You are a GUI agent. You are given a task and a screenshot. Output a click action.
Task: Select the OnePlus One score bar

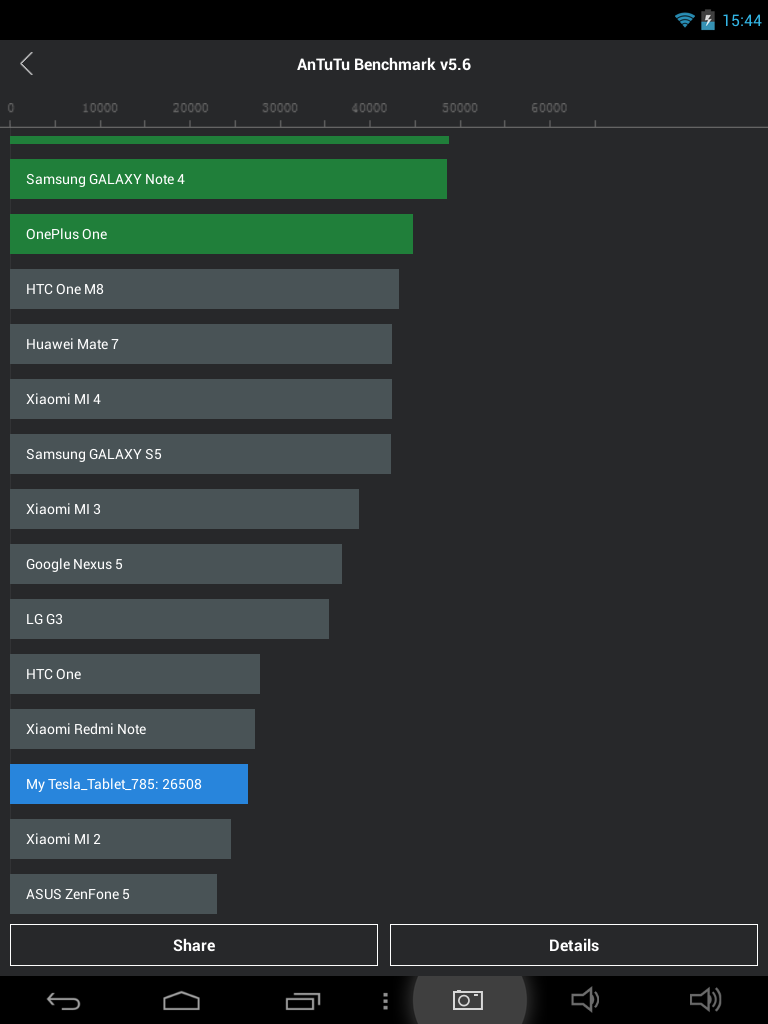coord(211,234)
